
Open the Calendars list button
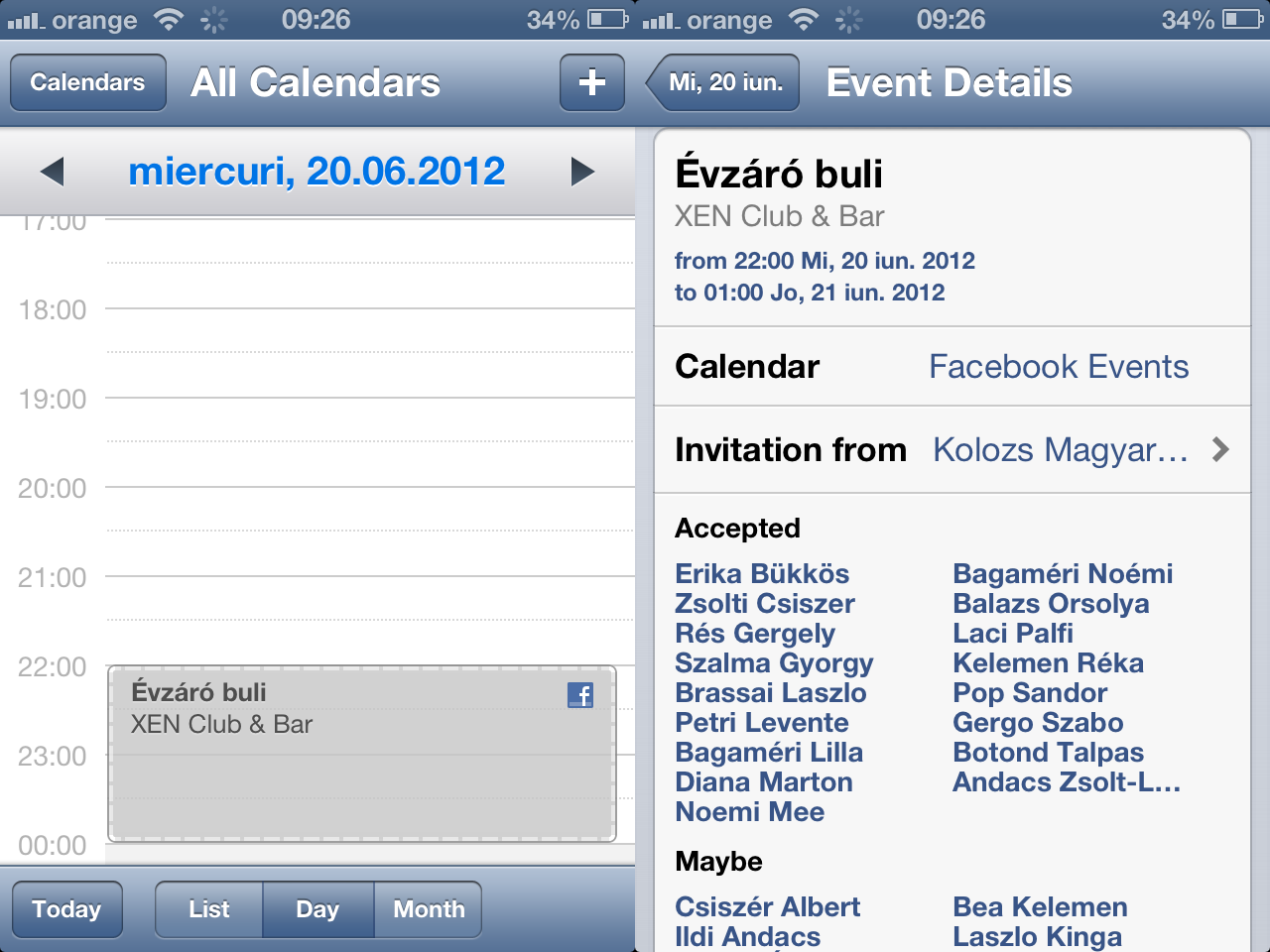tap(87, 82)
